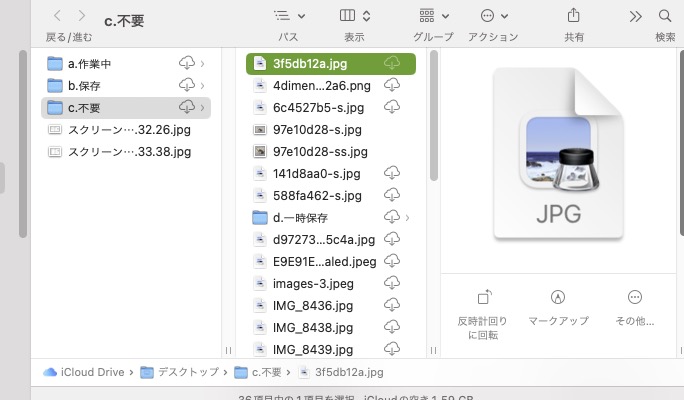Select the c.不要 folder in first column
Viewport: 684px width, 400px height.
126,108
